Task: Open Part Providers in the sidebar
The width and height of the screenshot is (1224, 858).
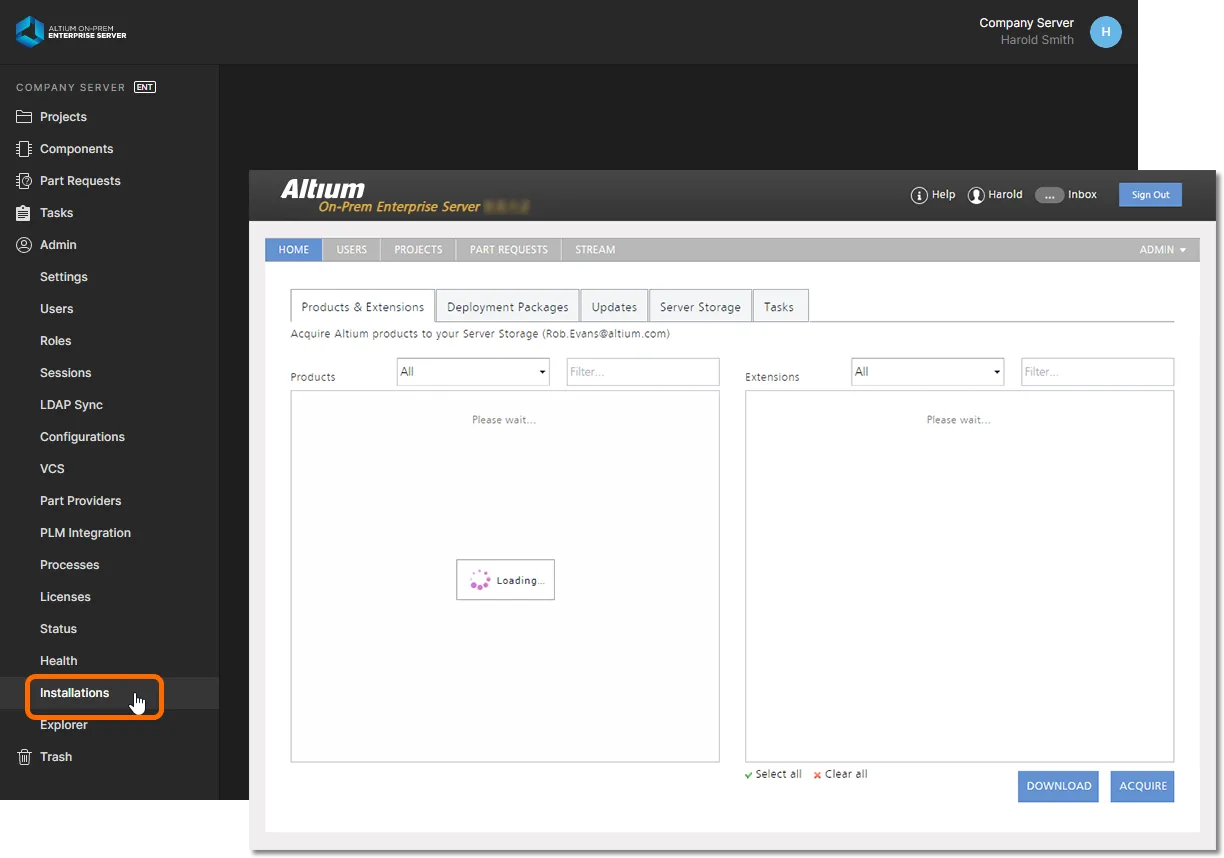Action: click(81, 501)
